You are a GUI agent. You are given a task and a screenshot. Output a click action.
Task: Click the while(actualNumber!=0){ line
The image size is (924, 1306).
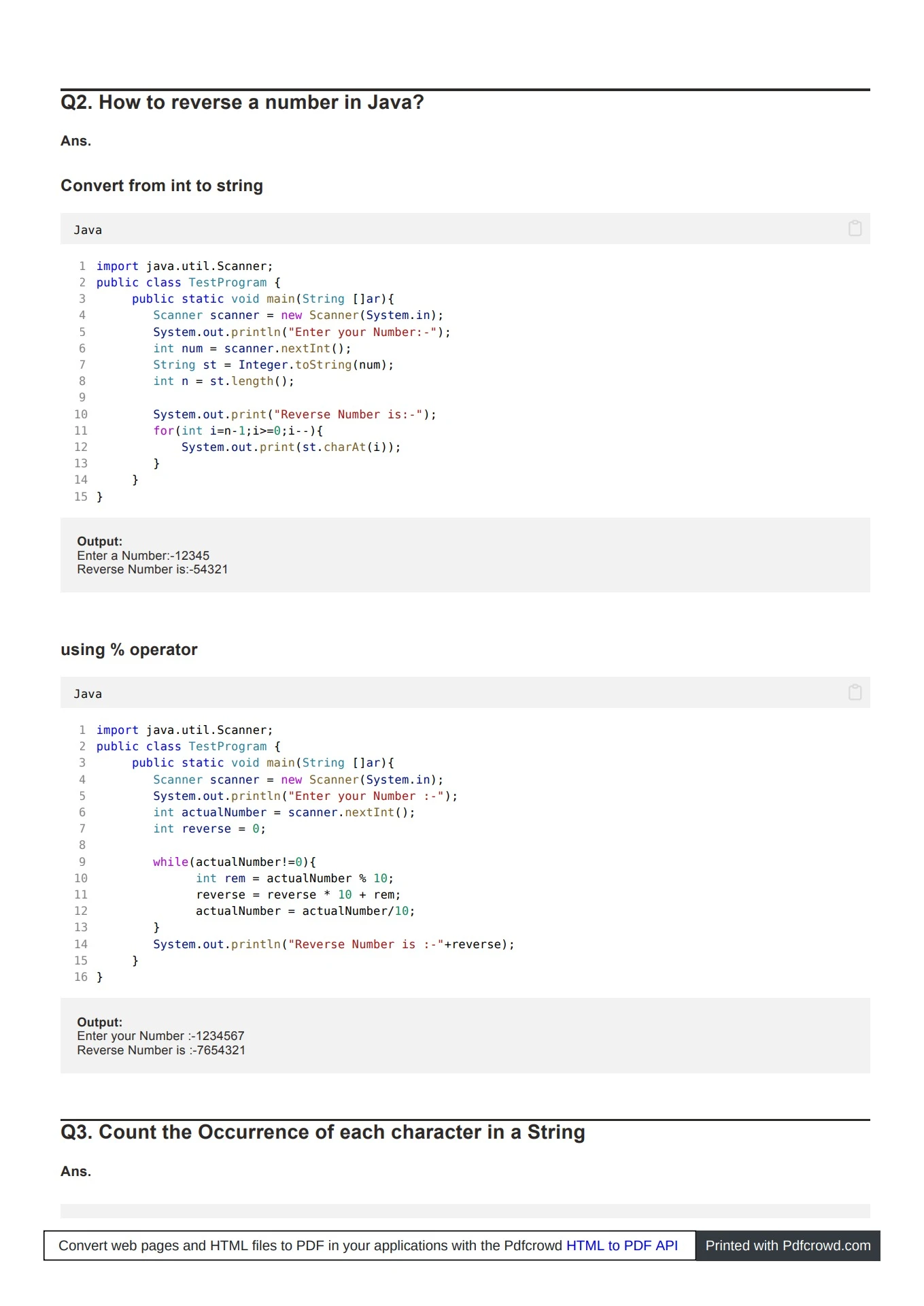tap(235, 862)
